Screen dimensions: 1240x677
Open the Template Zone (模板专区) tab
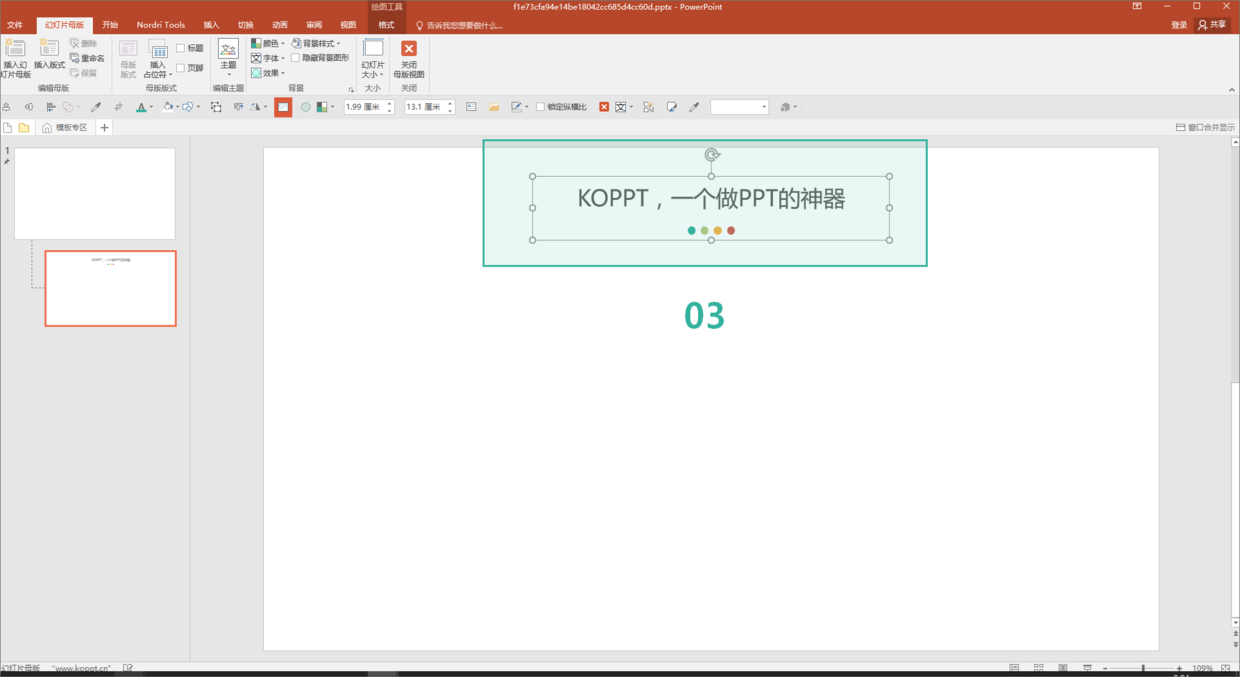coord(64,127)
